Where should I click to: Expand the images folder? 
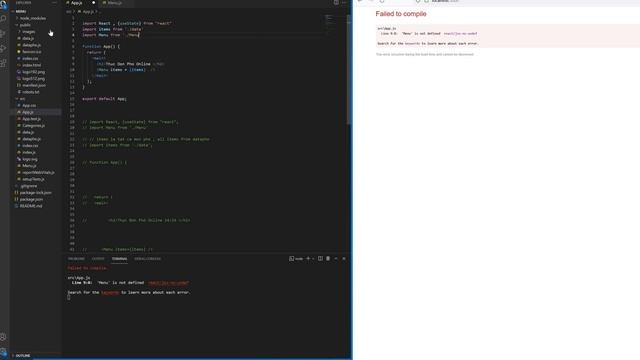tap(29, 32)
